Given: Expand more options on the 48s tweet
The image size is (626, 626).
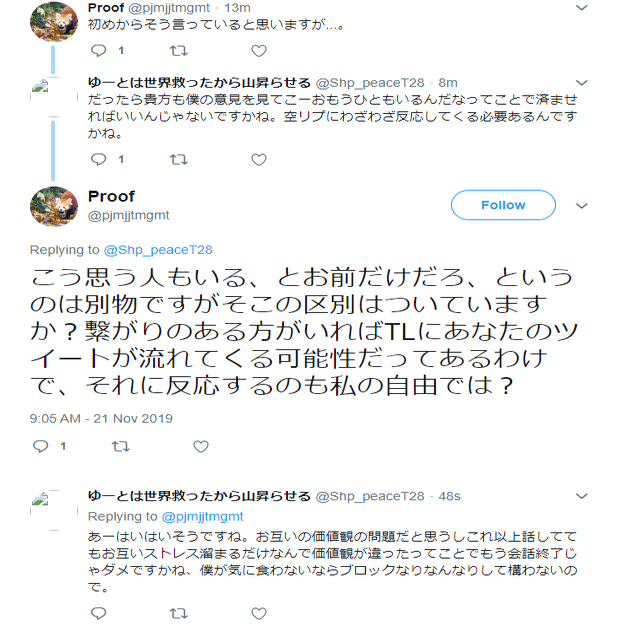Looking at the screenshot, I should click(582, 496).
